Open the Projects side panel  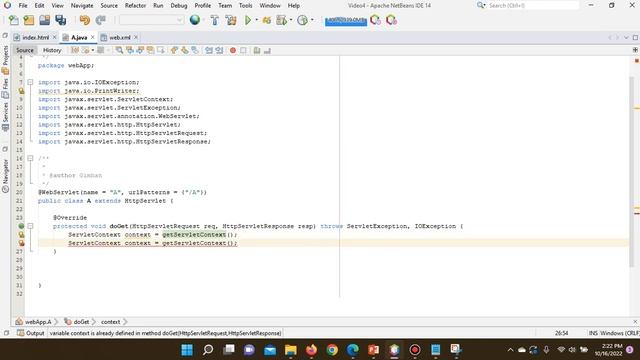click(5, 59)
